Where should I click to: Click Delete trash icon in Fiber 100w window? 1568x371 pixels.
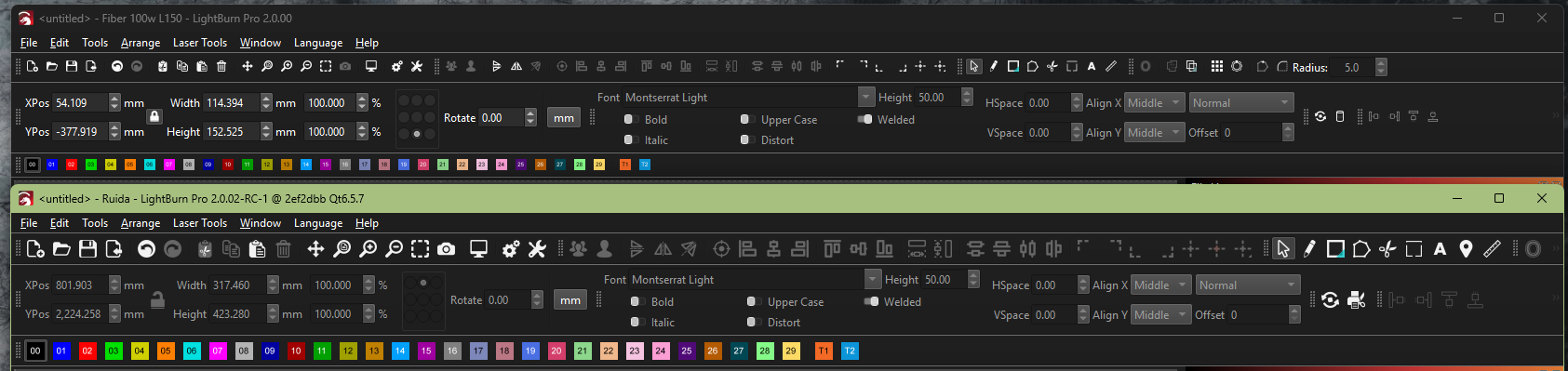(221, 66)
